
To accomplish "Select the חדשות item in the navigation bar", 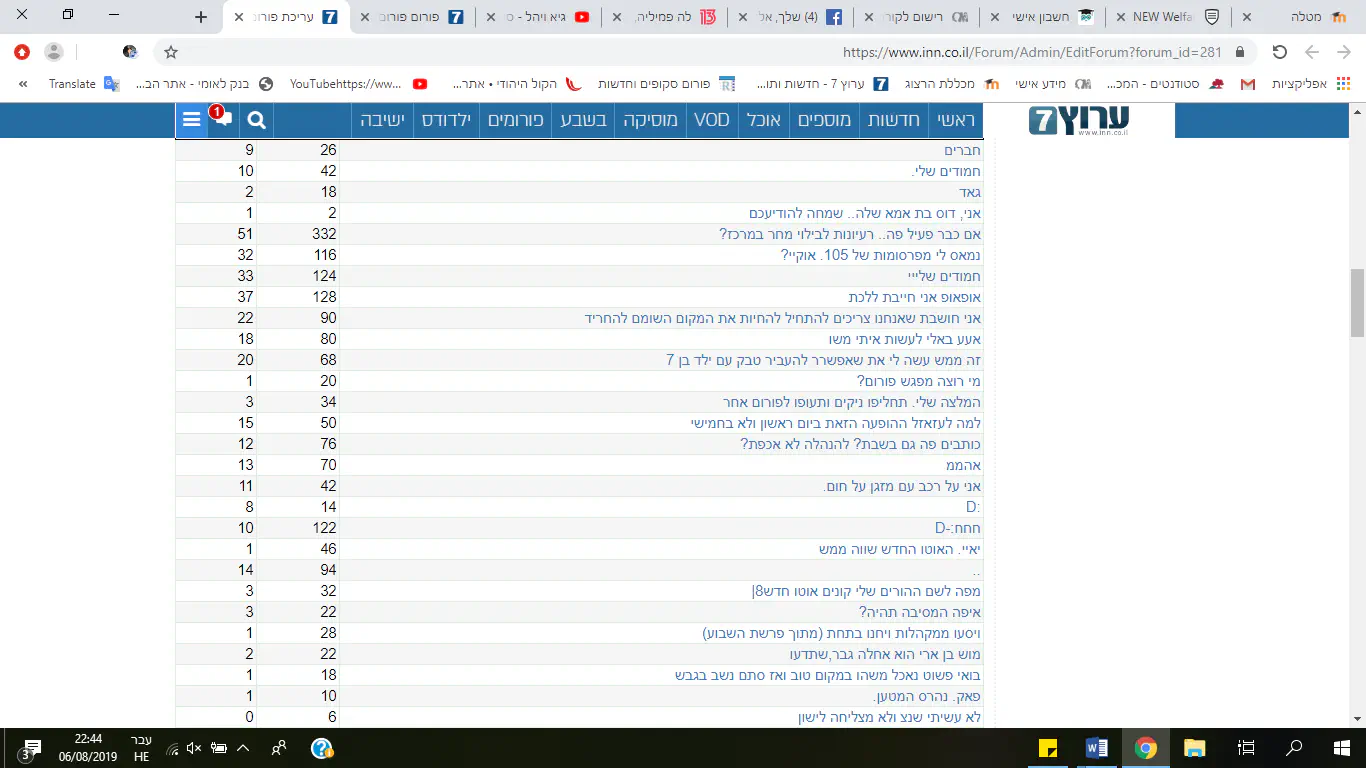I will pos(894,120).
